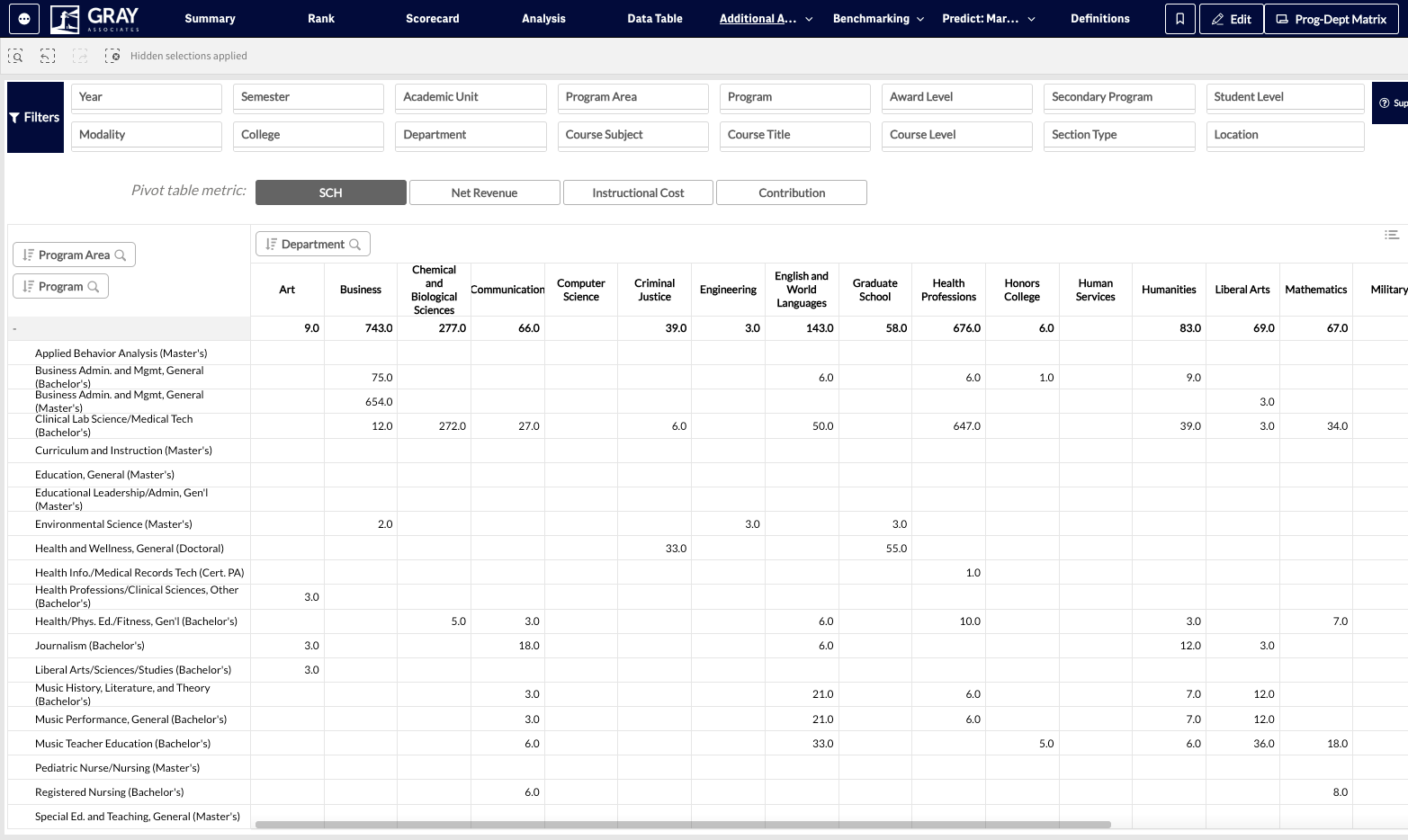Click the Filters funnel icon
The height and width of the screenshot is (840, 1408).
(14, 118)
